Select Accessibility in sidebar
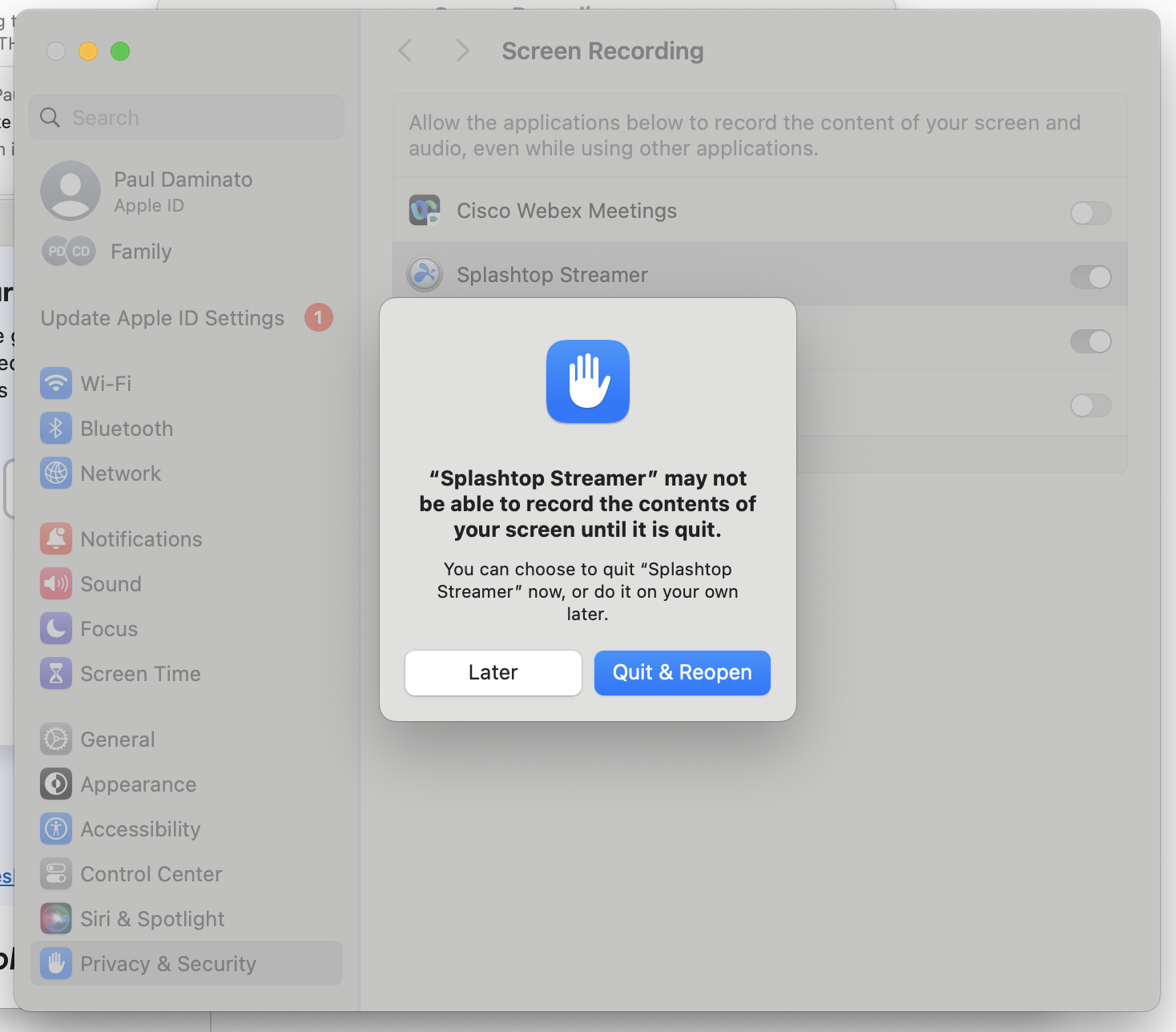Screen dimensions: 1176x1032 coord(187,829)
